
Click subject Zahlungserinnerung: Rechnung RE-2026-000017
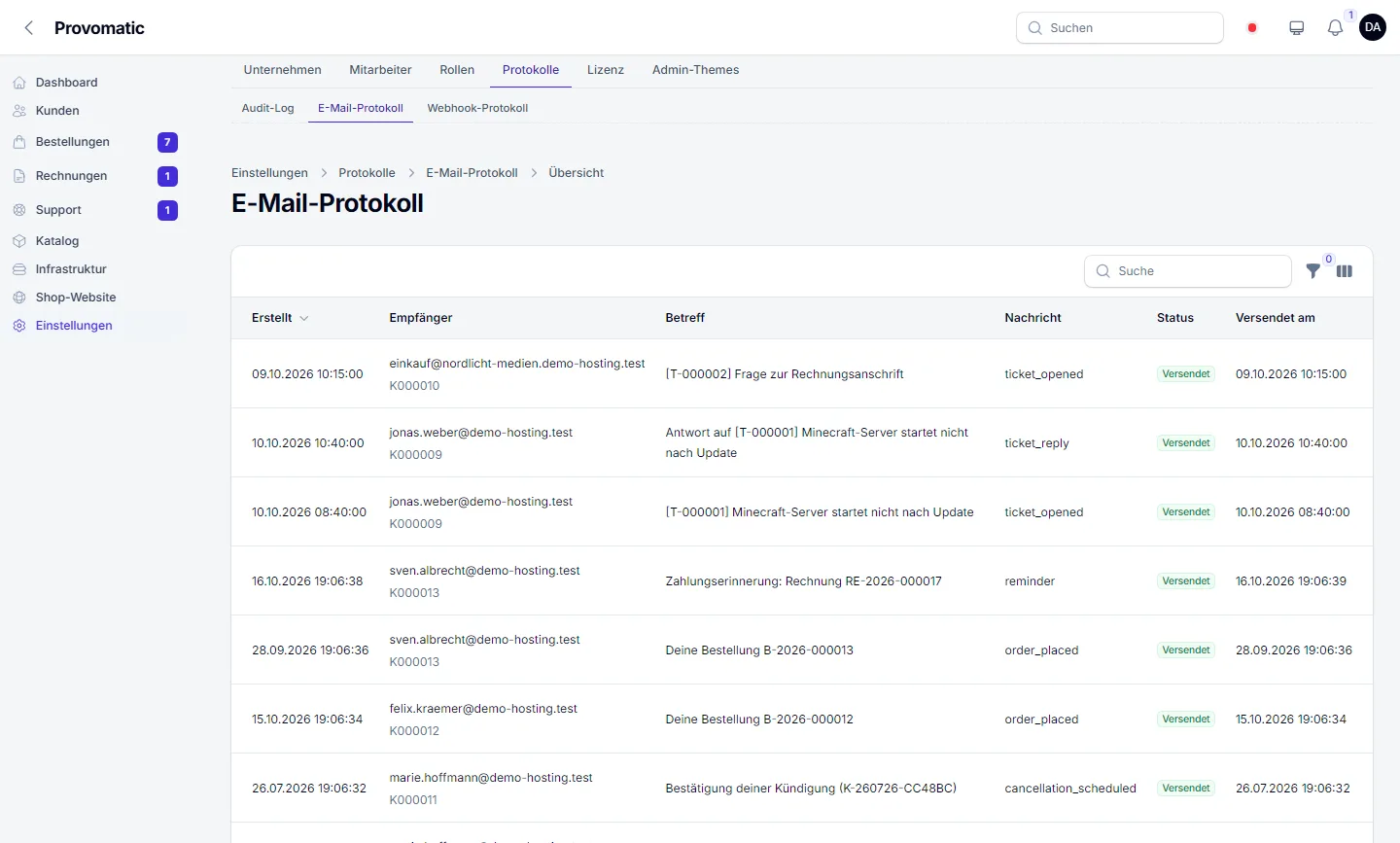[x=804, y=581]
